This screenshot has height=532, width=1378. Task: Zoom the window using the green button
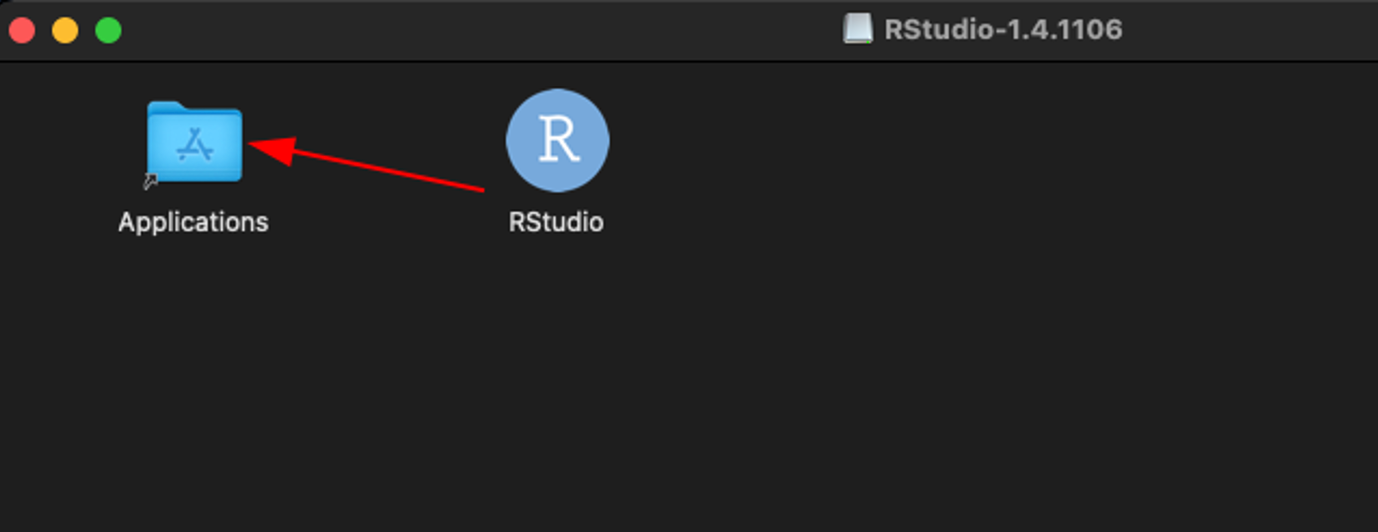click(108, 31)
